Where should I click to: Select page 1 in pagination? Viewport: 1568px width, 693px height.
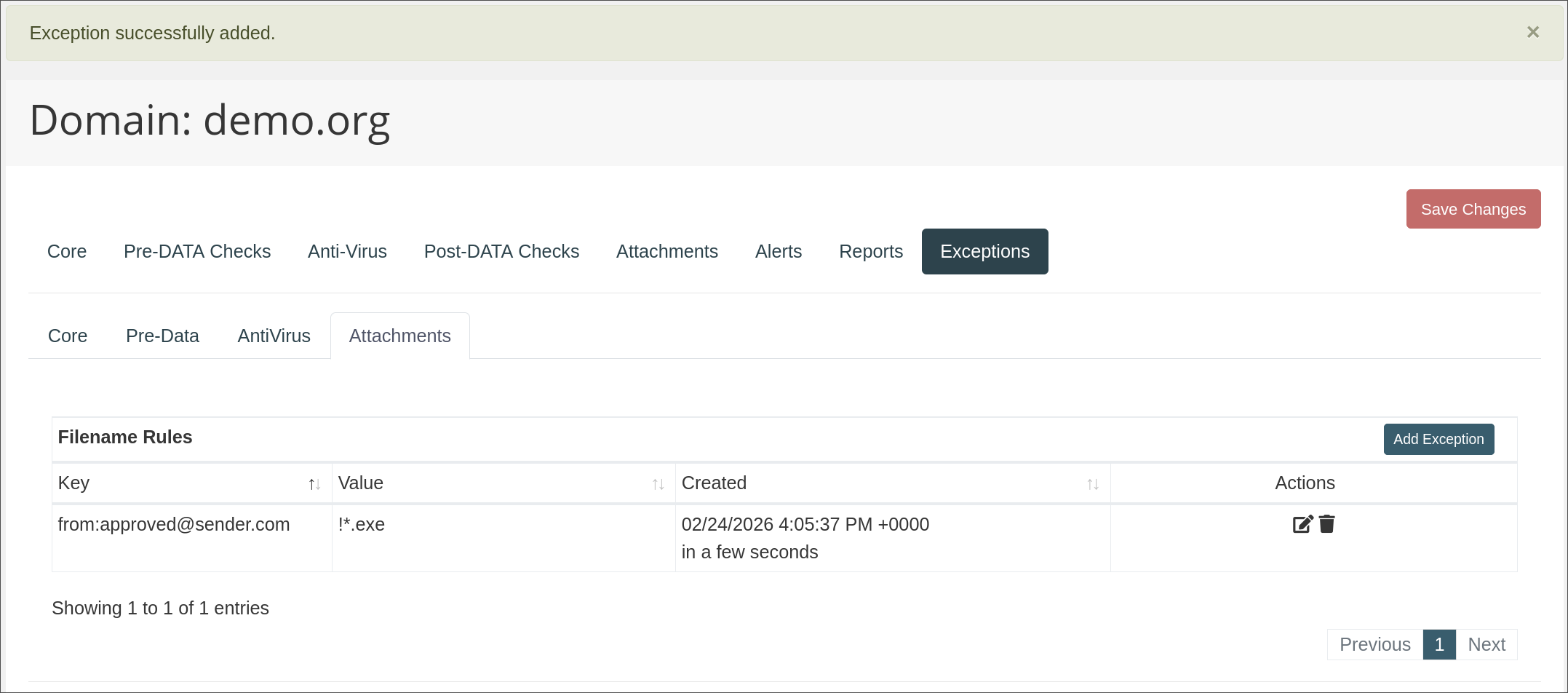pos(1438,644)
